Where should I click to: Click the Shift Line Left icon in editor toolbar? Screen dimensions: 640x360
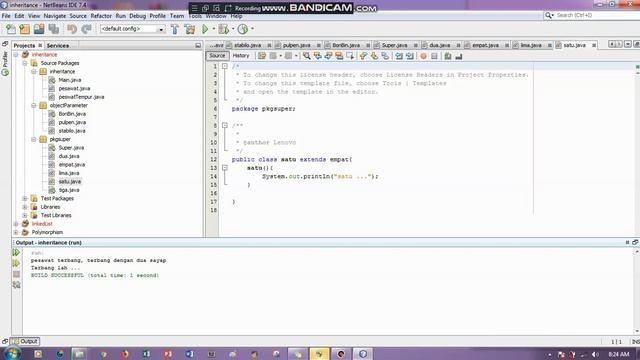click(x=399, y=56)
